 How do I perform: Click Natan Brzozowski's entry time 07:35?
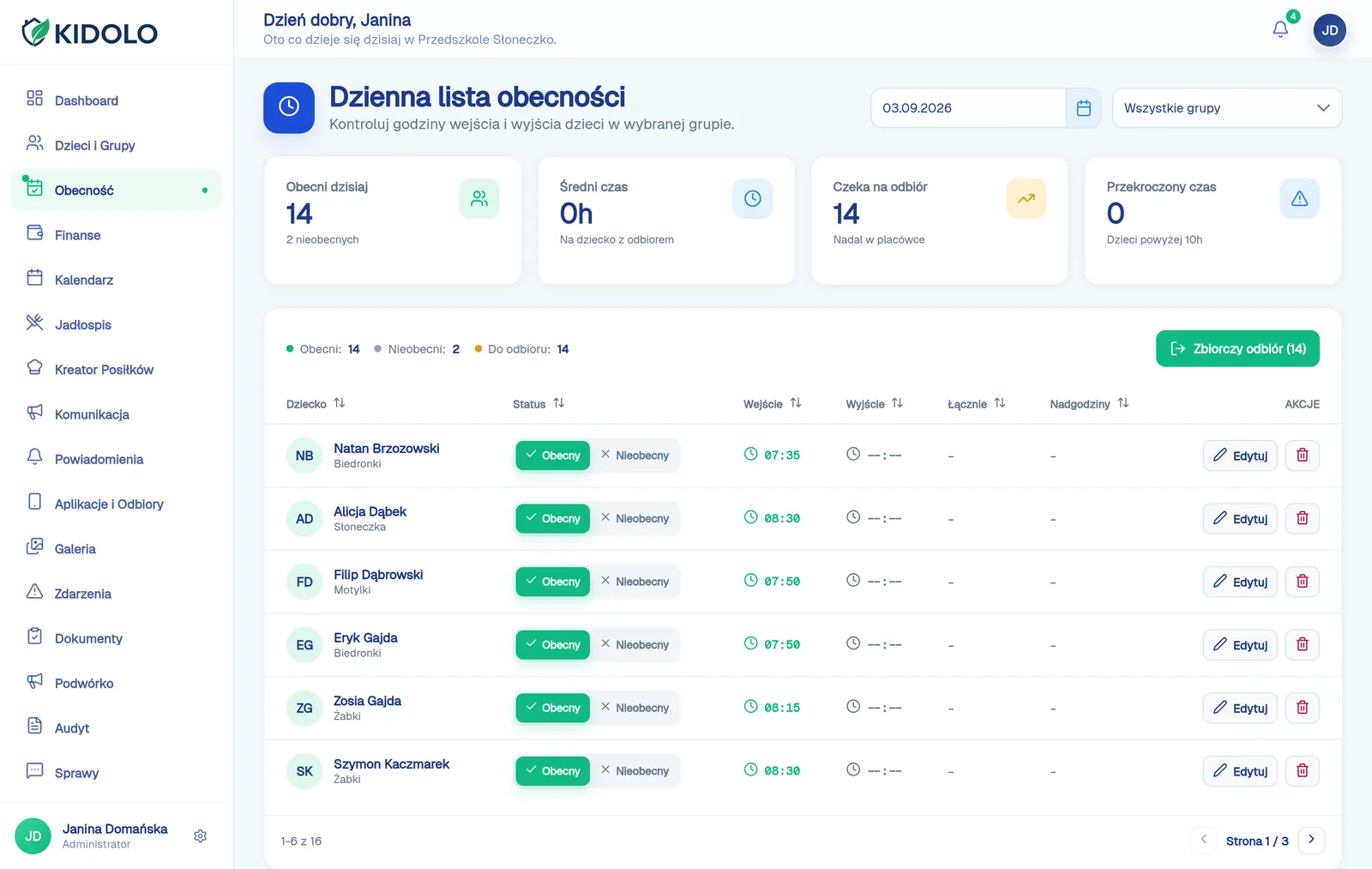pyautogui.click(x=772, y=455)
